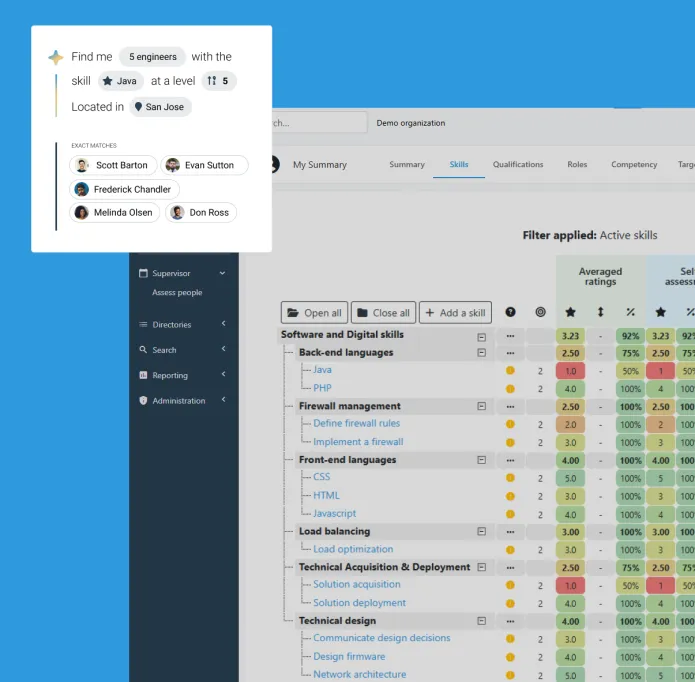Click the red 1.0 rating cell for Java
The image size is (695, 682).
click(570, 371)
